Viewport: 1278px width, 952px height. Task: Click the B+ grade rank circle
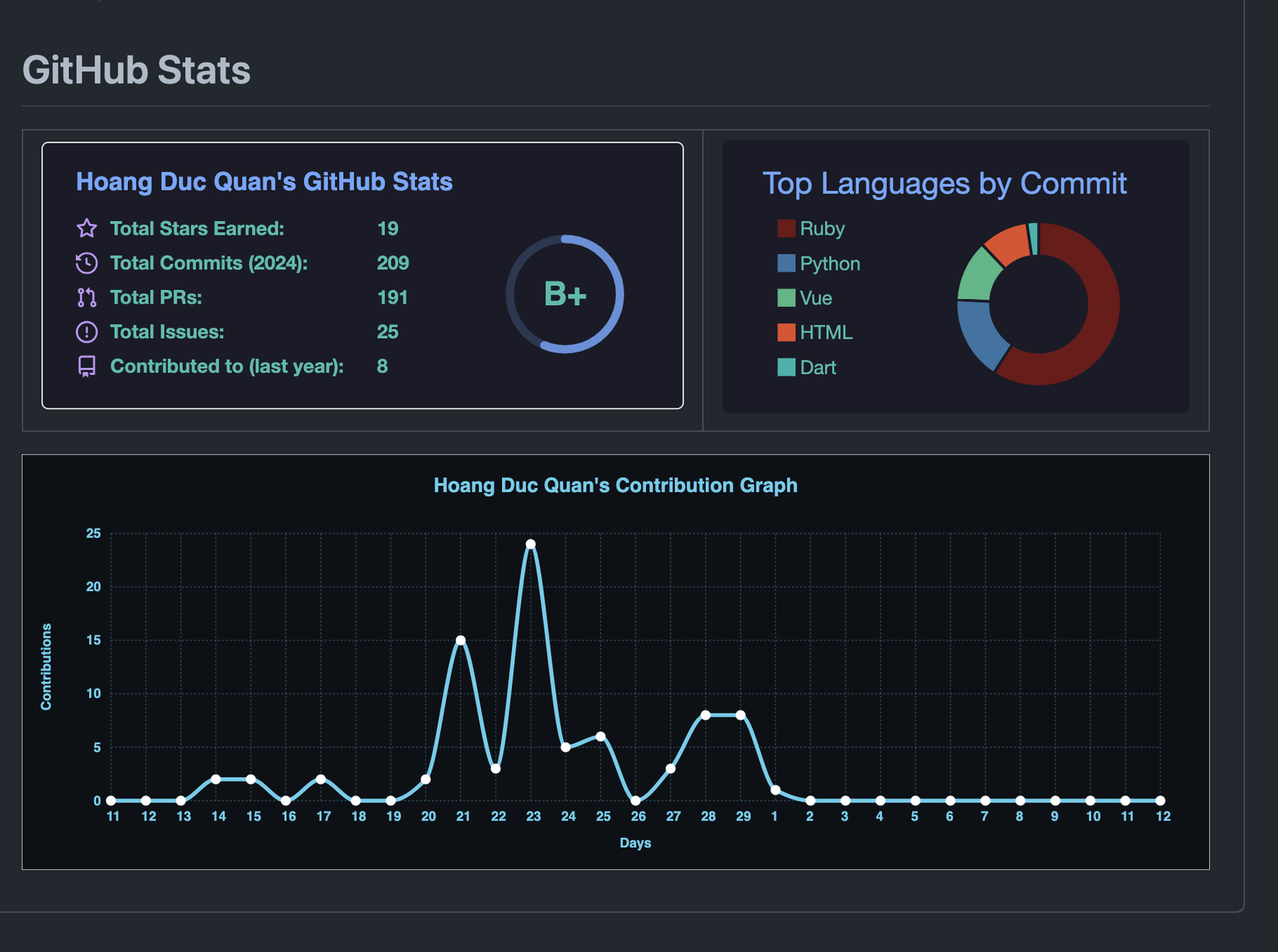pos(565,294)
